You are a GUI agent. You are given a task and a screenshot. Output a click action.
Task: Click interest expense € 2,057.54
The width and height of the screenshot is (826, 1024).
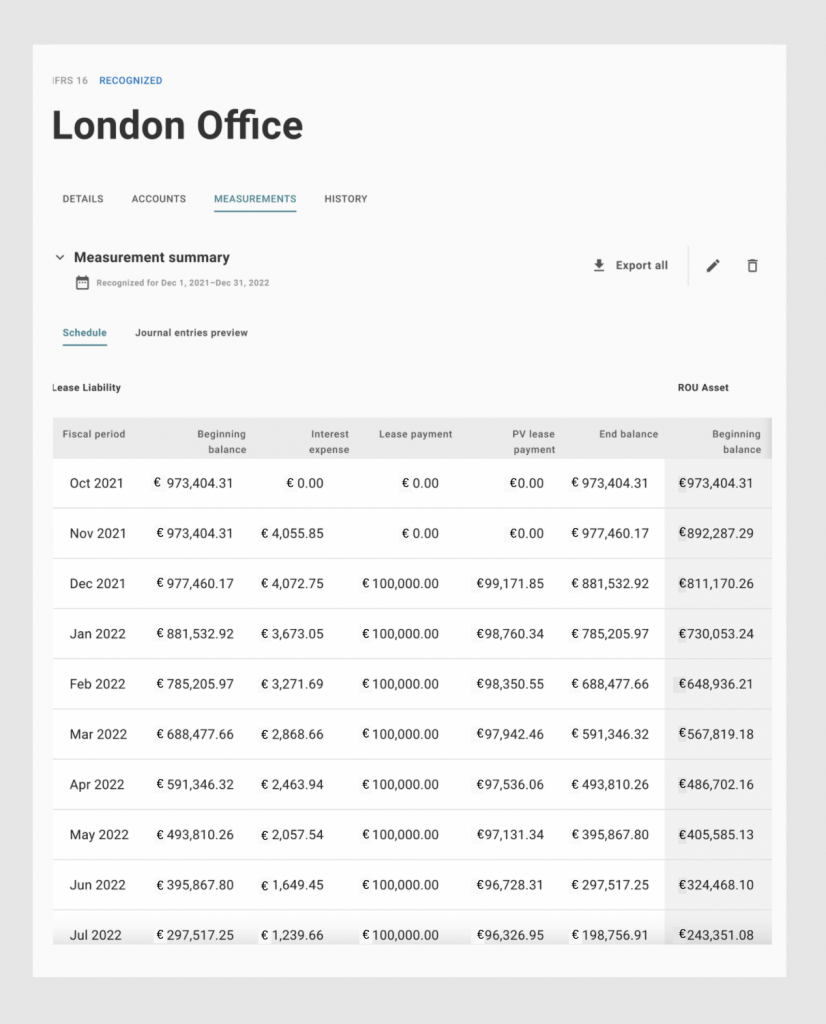292,835
